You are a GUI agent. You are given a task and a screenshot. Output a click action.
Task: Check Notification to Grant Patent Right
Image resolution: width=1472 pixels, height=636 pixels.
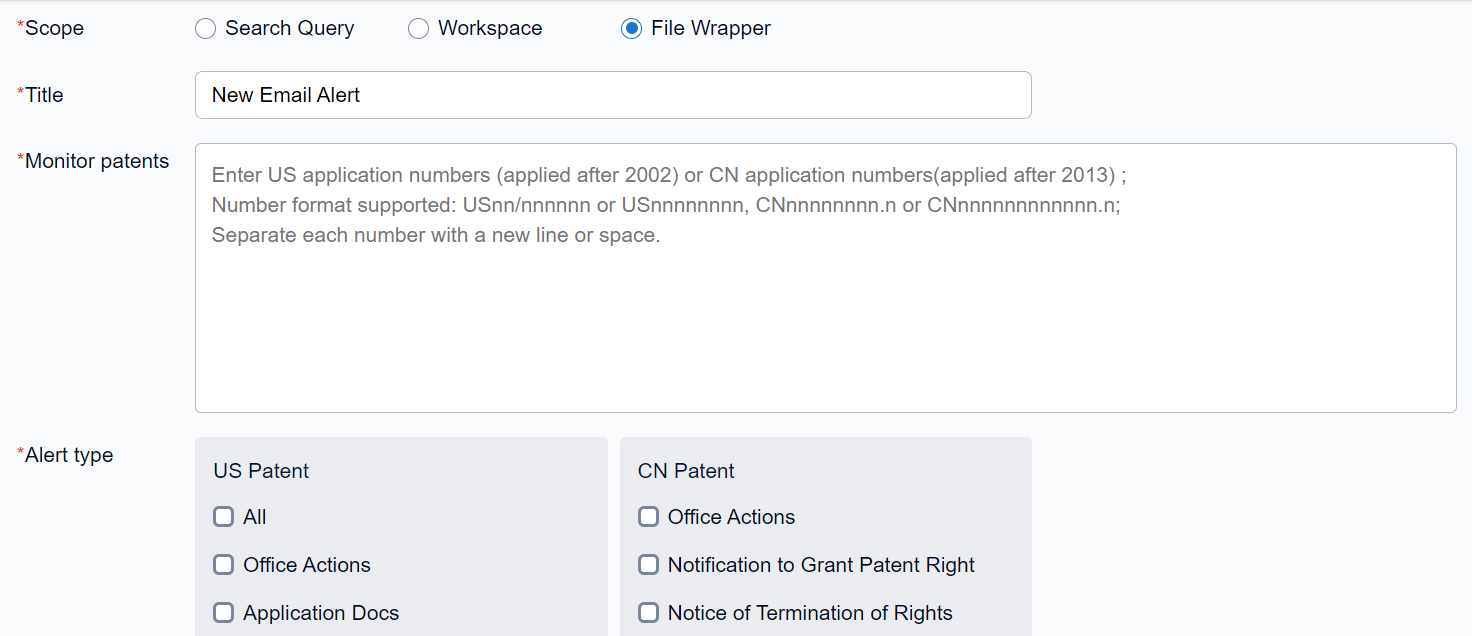point(649,565)
